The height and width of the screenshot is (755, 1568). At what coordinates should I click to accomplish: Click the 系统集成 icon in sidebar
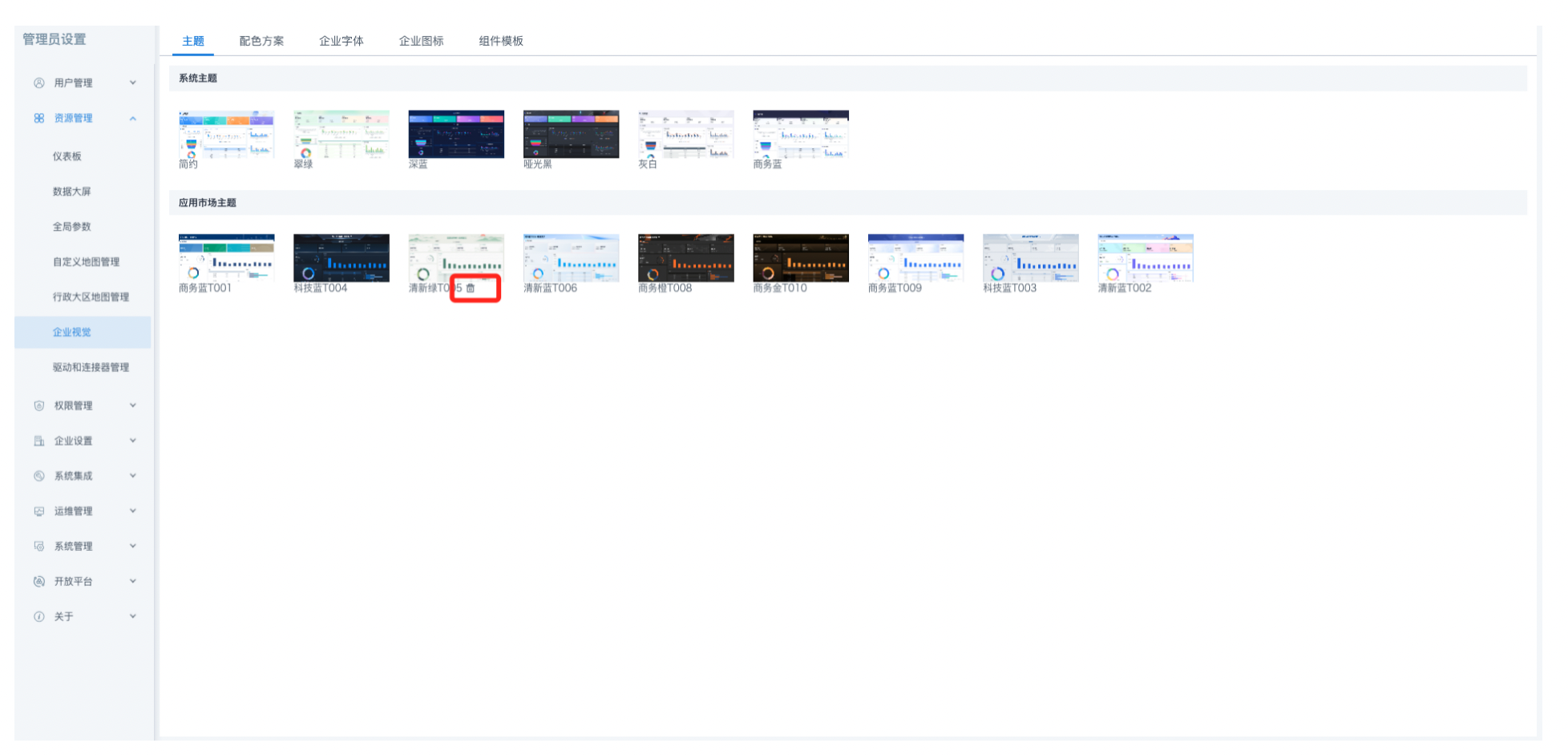pyautogui.click(x=38, y=476)
